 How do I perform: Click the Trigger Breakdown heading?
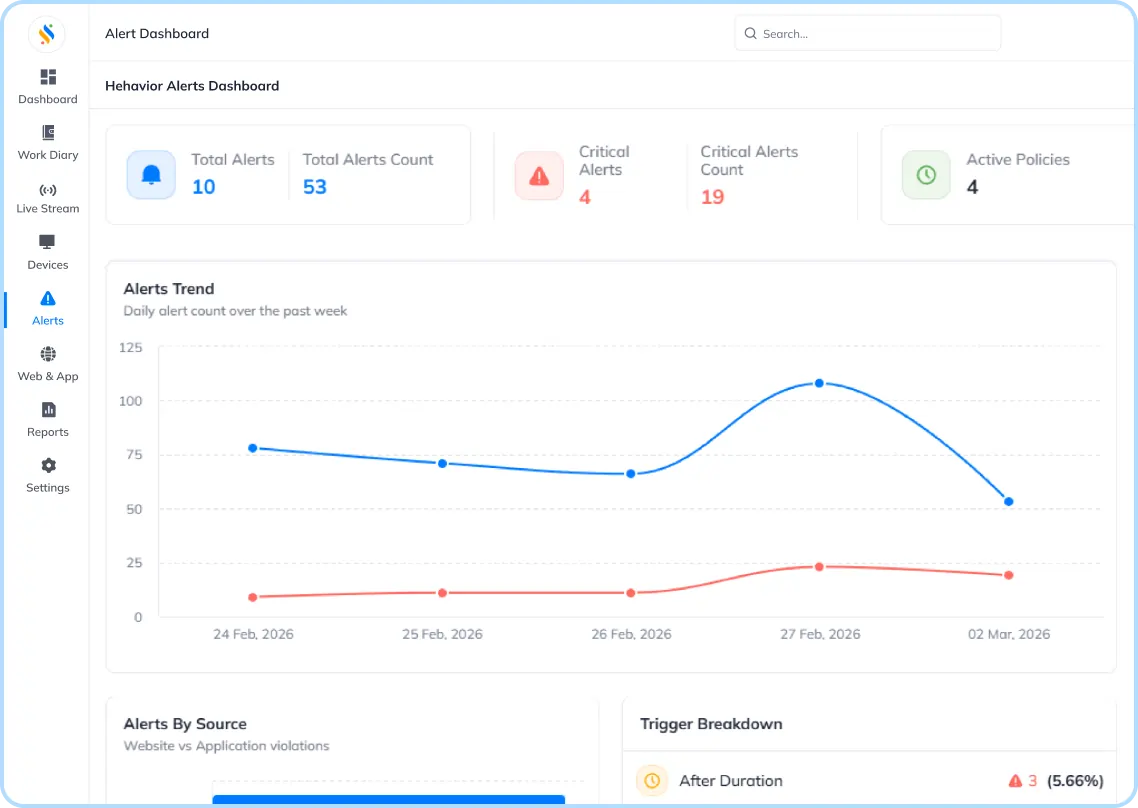(x=711, y=724)
